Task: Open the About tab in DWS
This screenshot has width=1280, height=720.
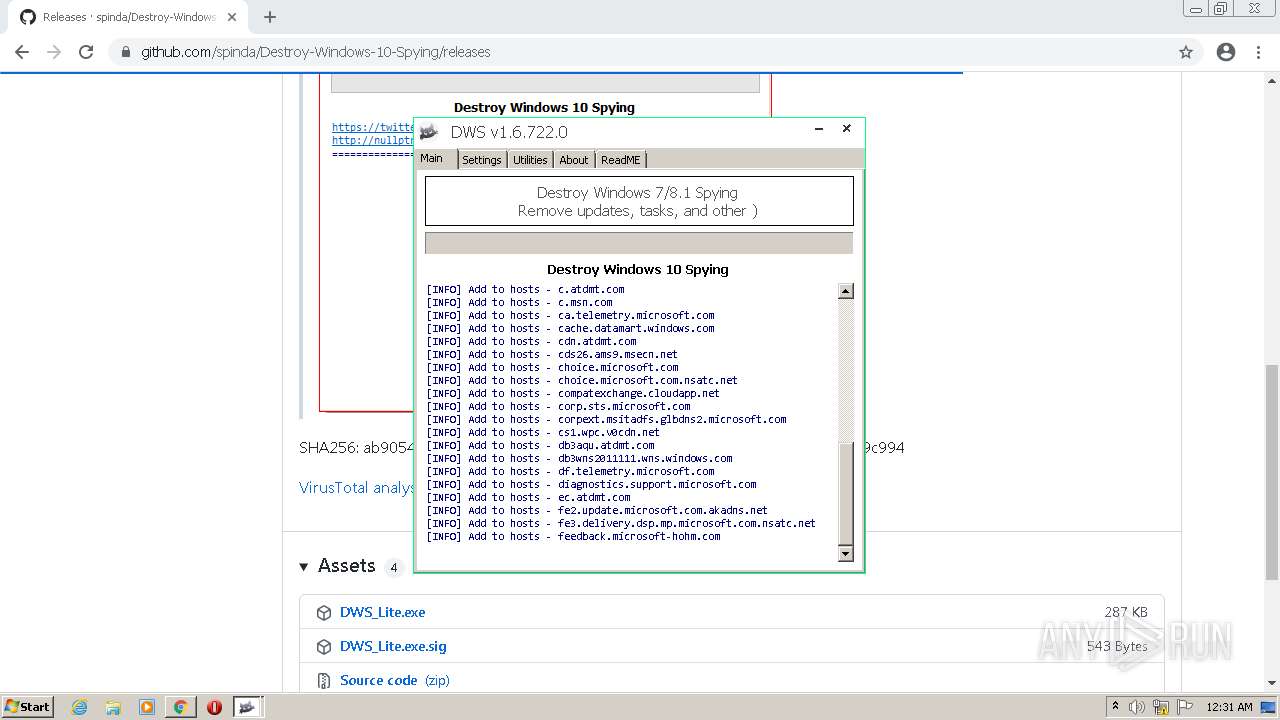Action: coord(574,160)
